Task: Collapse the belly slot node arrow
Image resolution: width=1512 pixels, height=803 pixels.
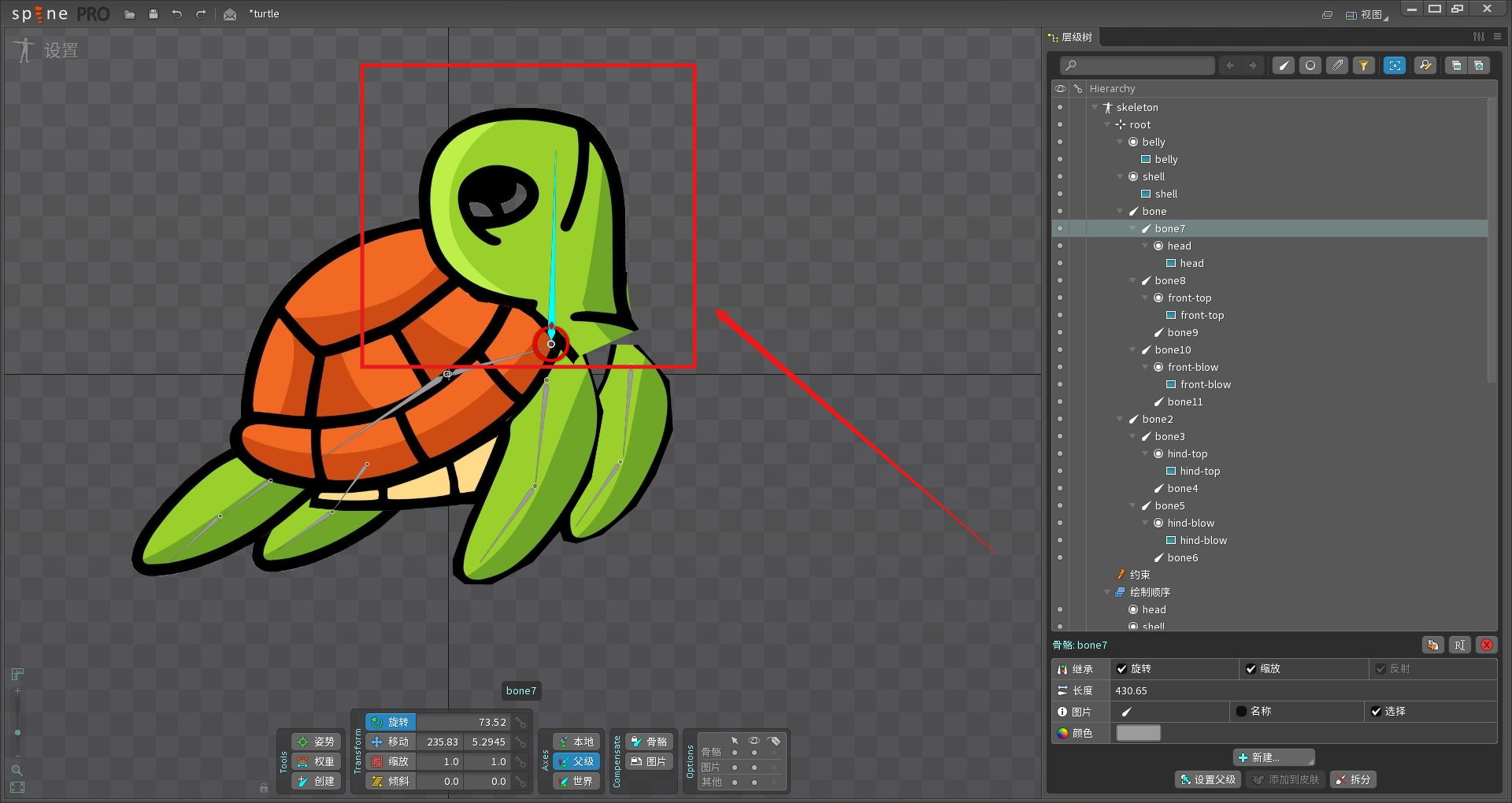Action: 1120,142
